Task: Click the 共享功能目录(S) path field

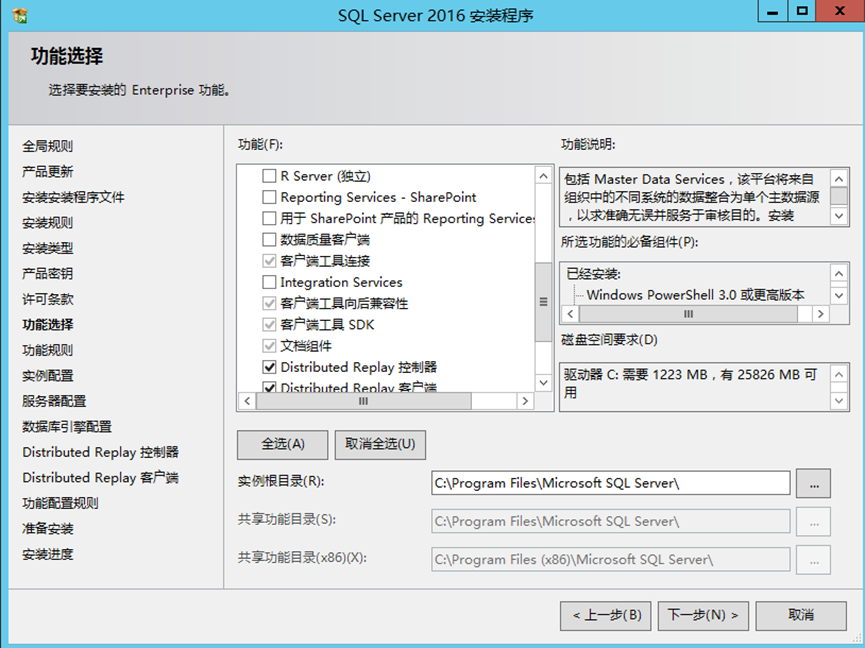Action: (x=611, y=521)
